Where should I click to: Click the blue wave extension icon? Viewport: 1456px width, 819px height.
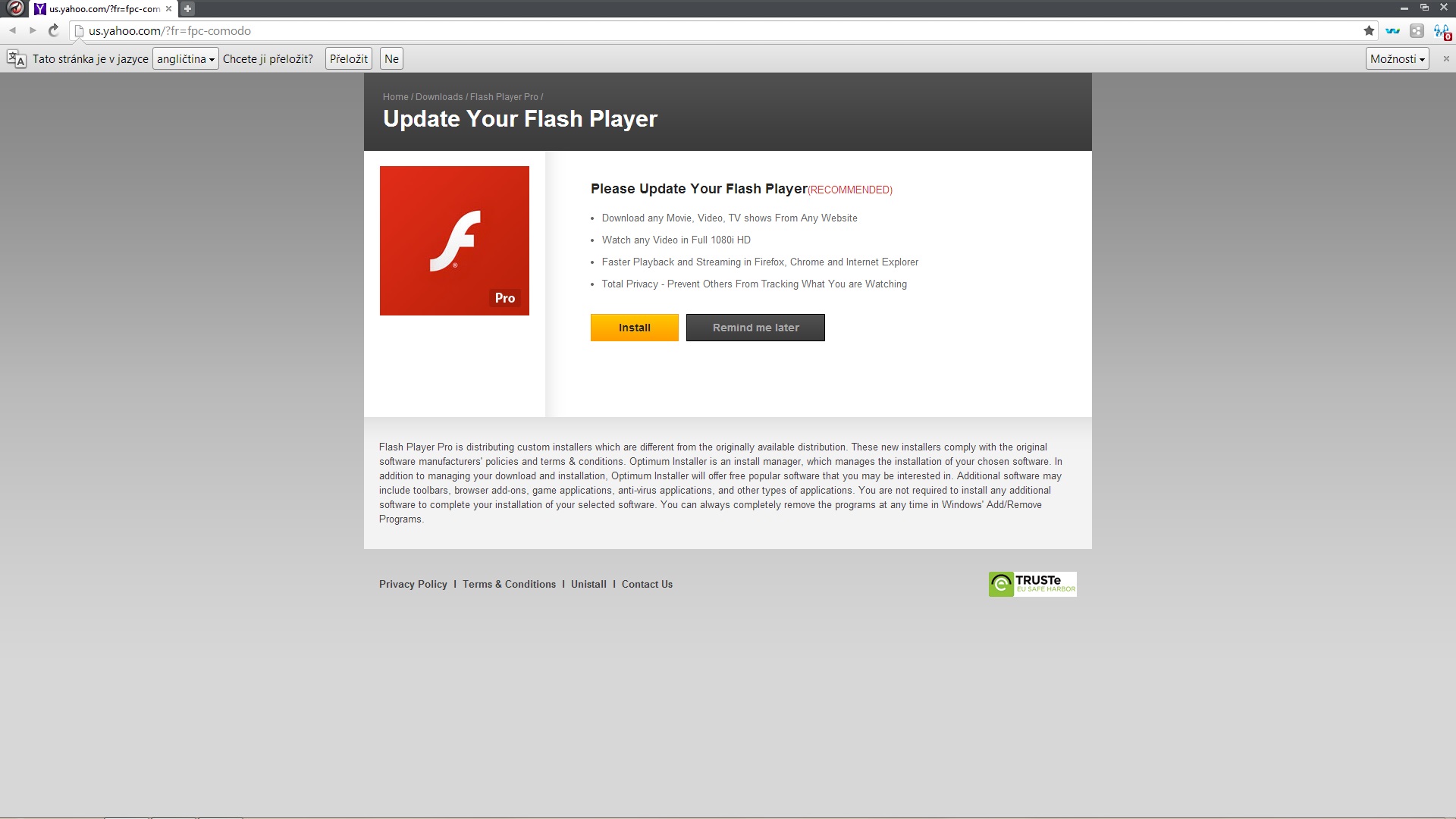1392,31
